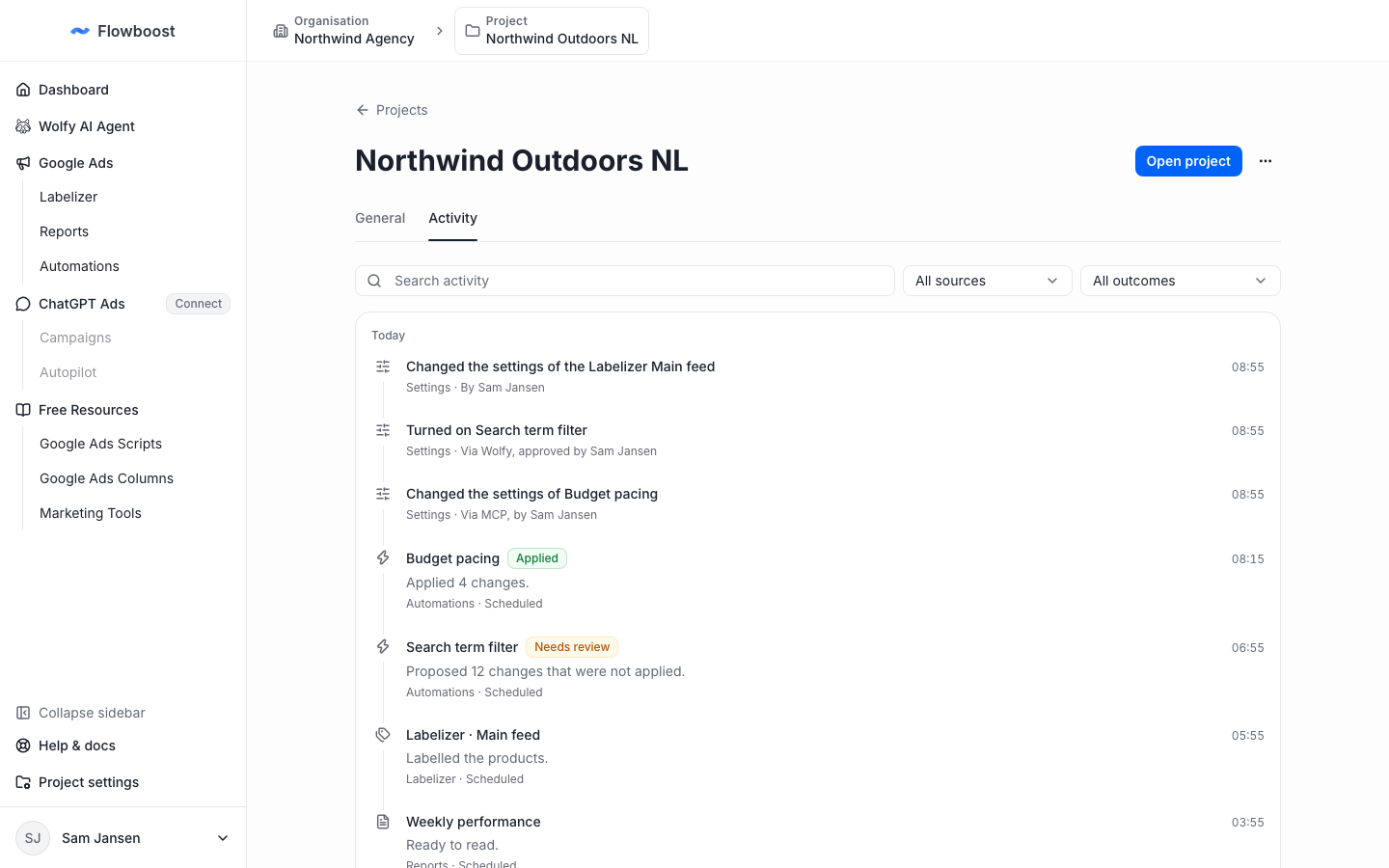Screen dimensions: 1389x868
Task: Open the three-dots more options menu
Action: [1266, 161]
